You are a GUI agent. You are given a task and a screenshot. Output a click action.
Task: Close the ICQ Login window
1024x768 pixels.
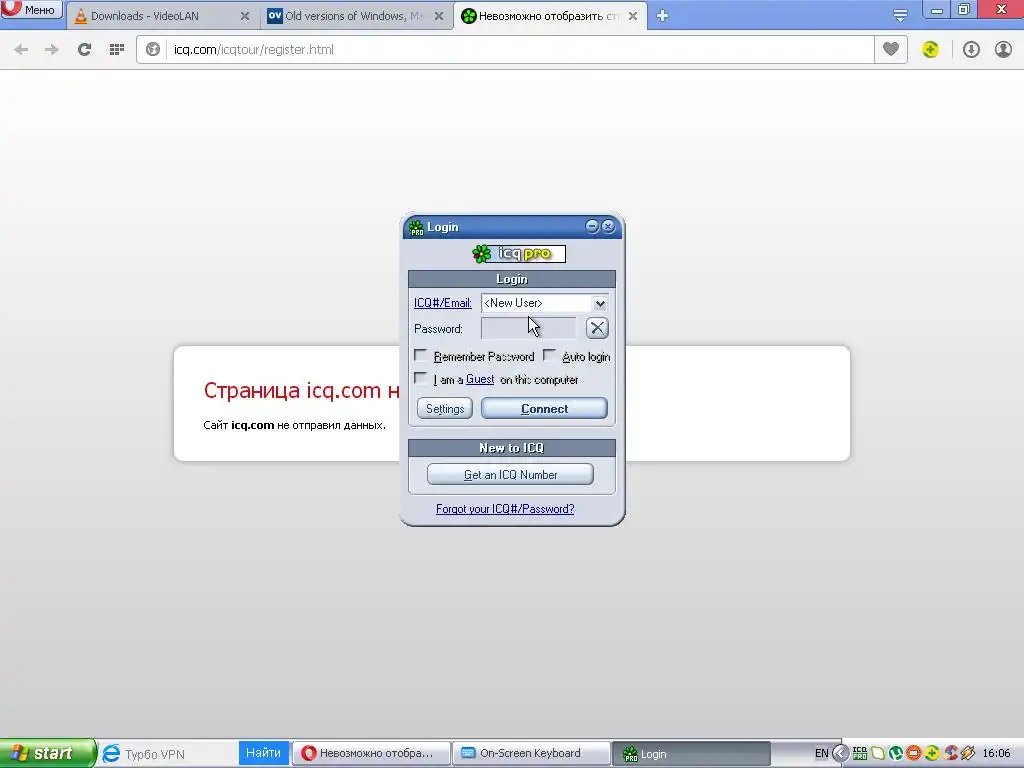point(608,226)
